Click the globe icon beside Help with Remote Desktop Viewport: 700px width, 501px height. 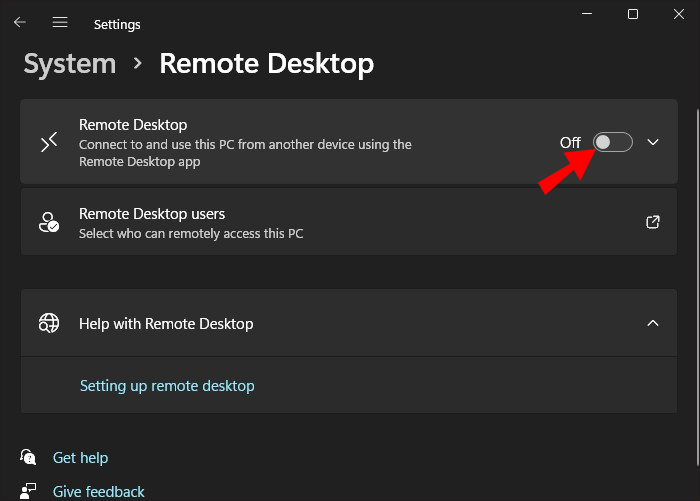[49, 323]
